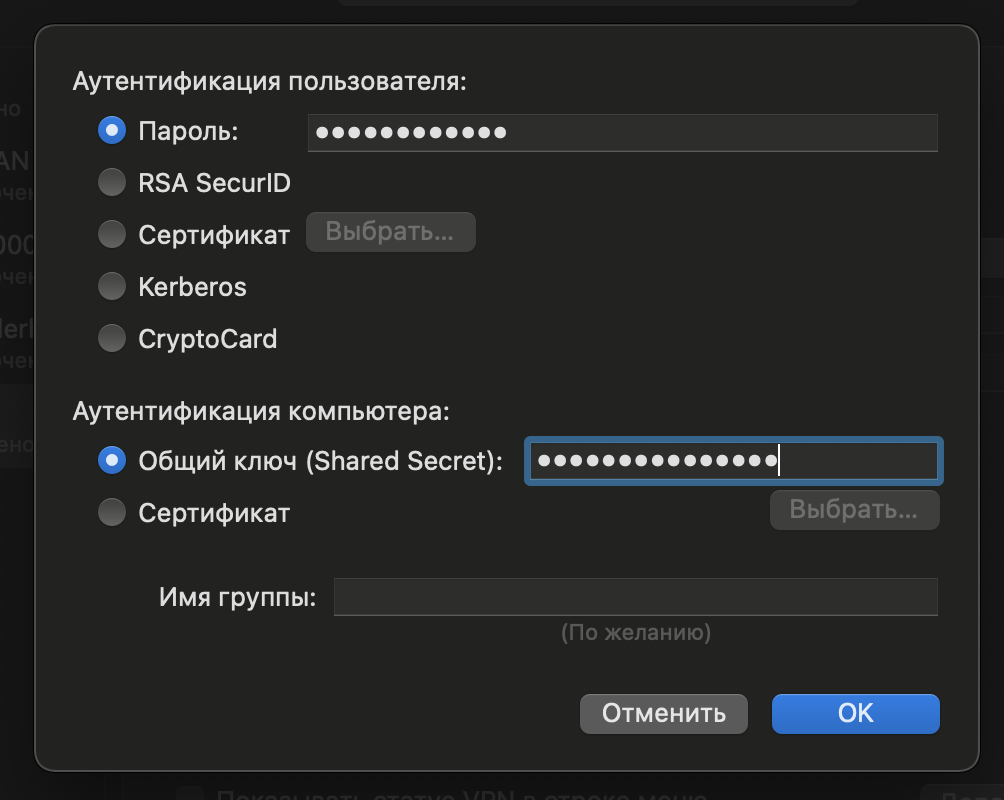Focus the Shared Secret key field
Image resolution: width=1004 pixels, height=800 pixels.
click(x=732, y=461)
